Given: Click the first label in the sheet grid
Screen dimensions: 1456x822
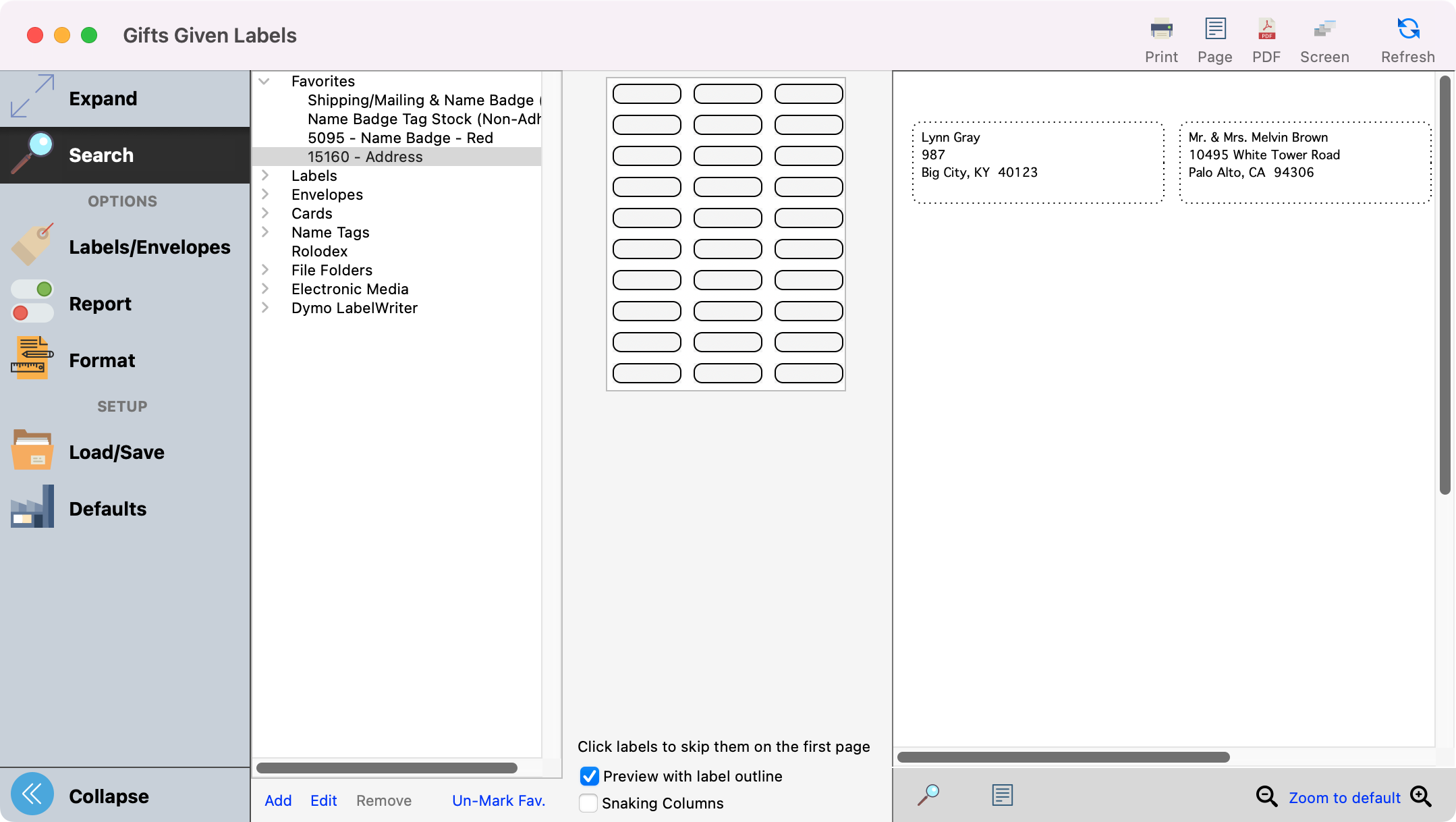Looking at the screenshot, I should [x=646, y=94].
